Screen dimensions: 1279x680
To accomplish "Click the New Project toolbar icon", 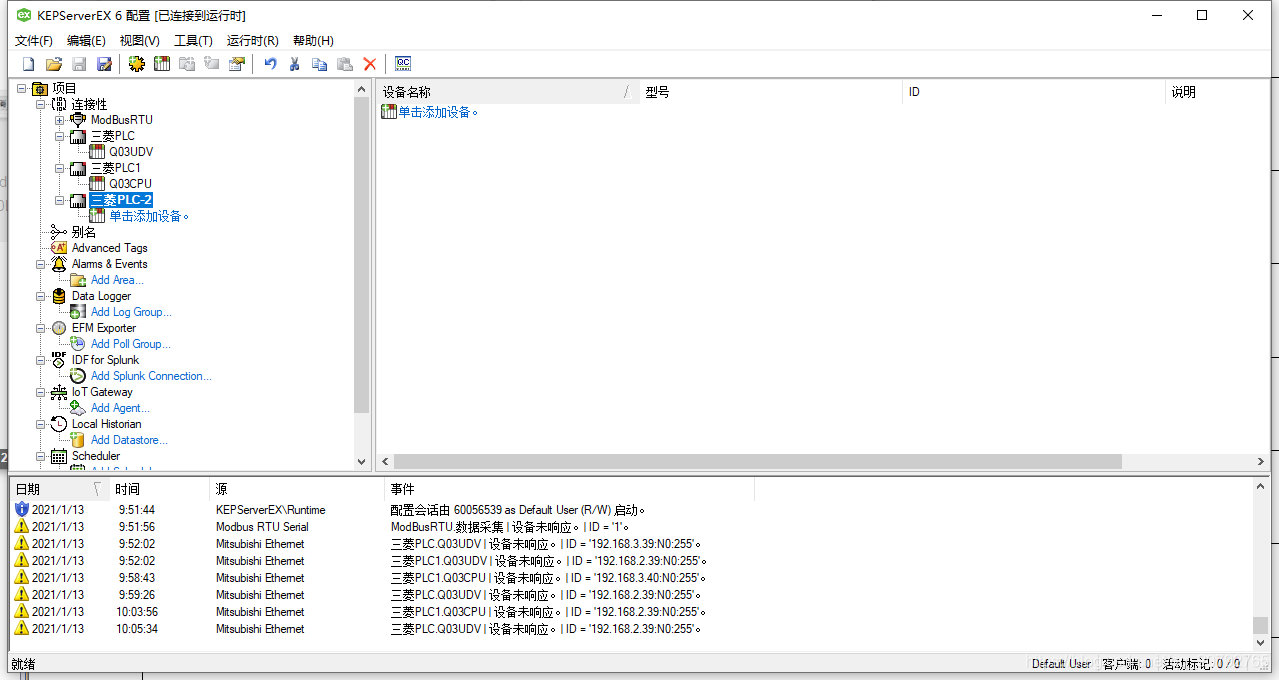I will [28, 64].
